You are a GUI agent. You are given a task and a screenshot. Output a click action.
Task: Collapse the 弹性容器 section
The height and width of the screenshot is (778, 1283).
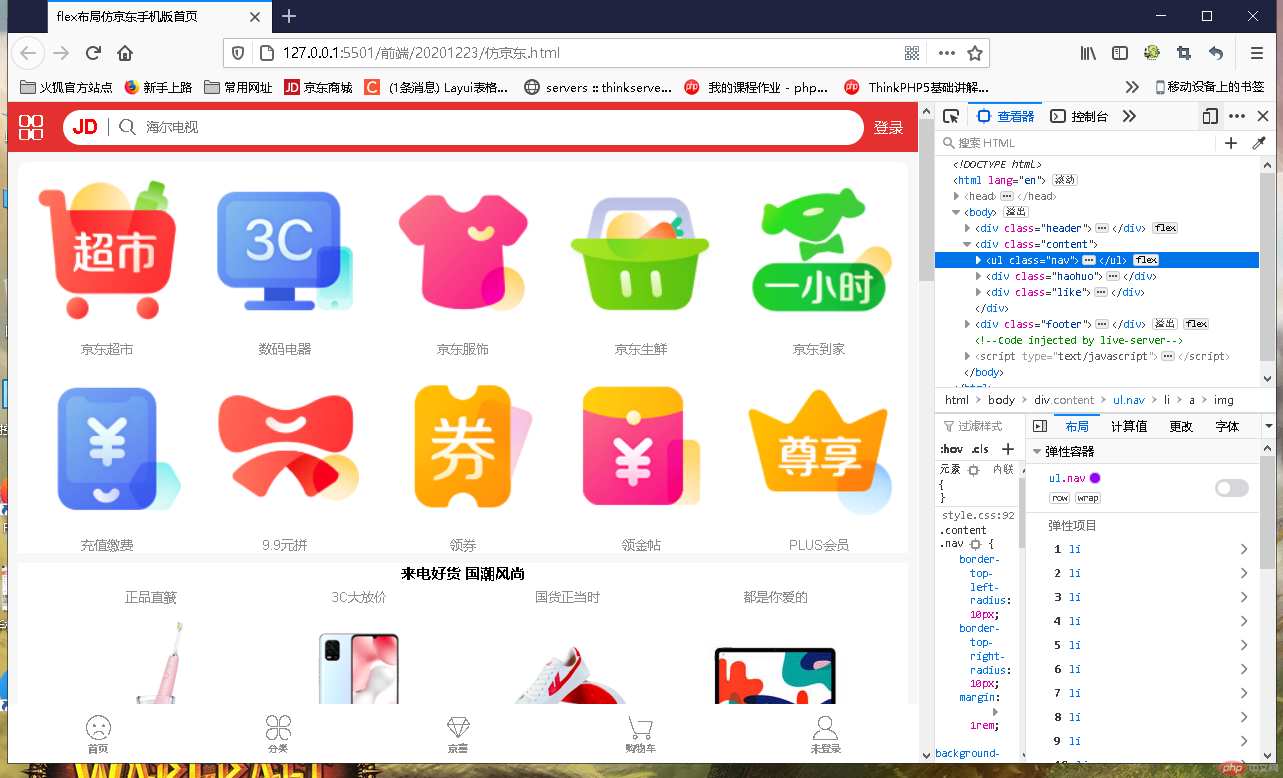coord(1037,452)
